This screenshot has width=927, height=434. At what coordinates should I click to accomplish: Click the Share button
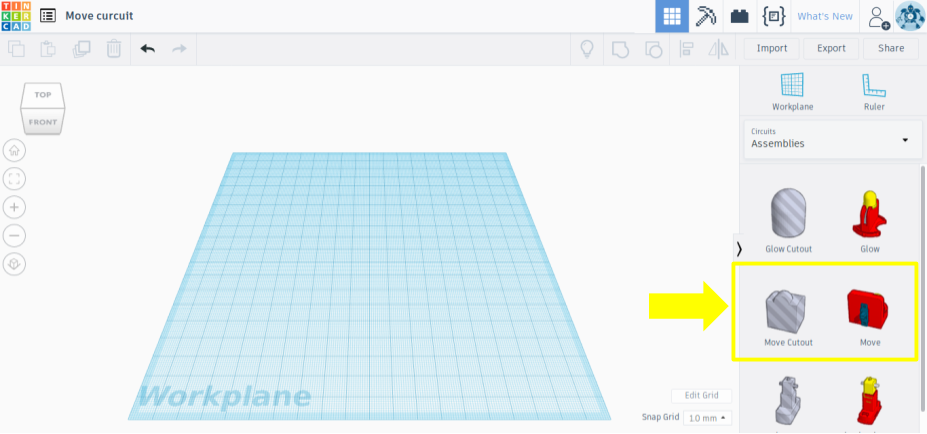pyautogui.click(x=891, y=48)
